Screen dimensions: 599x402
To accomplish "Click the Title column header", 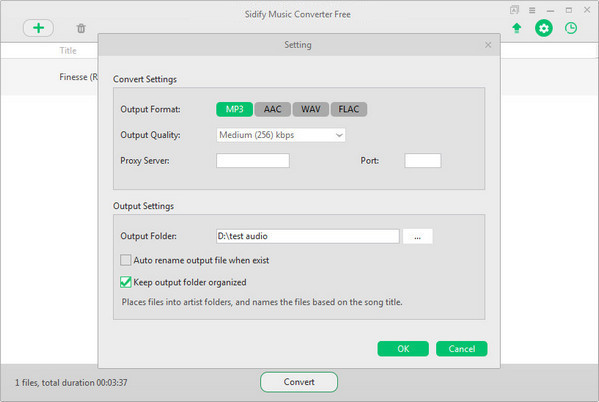I will point(68,50).
